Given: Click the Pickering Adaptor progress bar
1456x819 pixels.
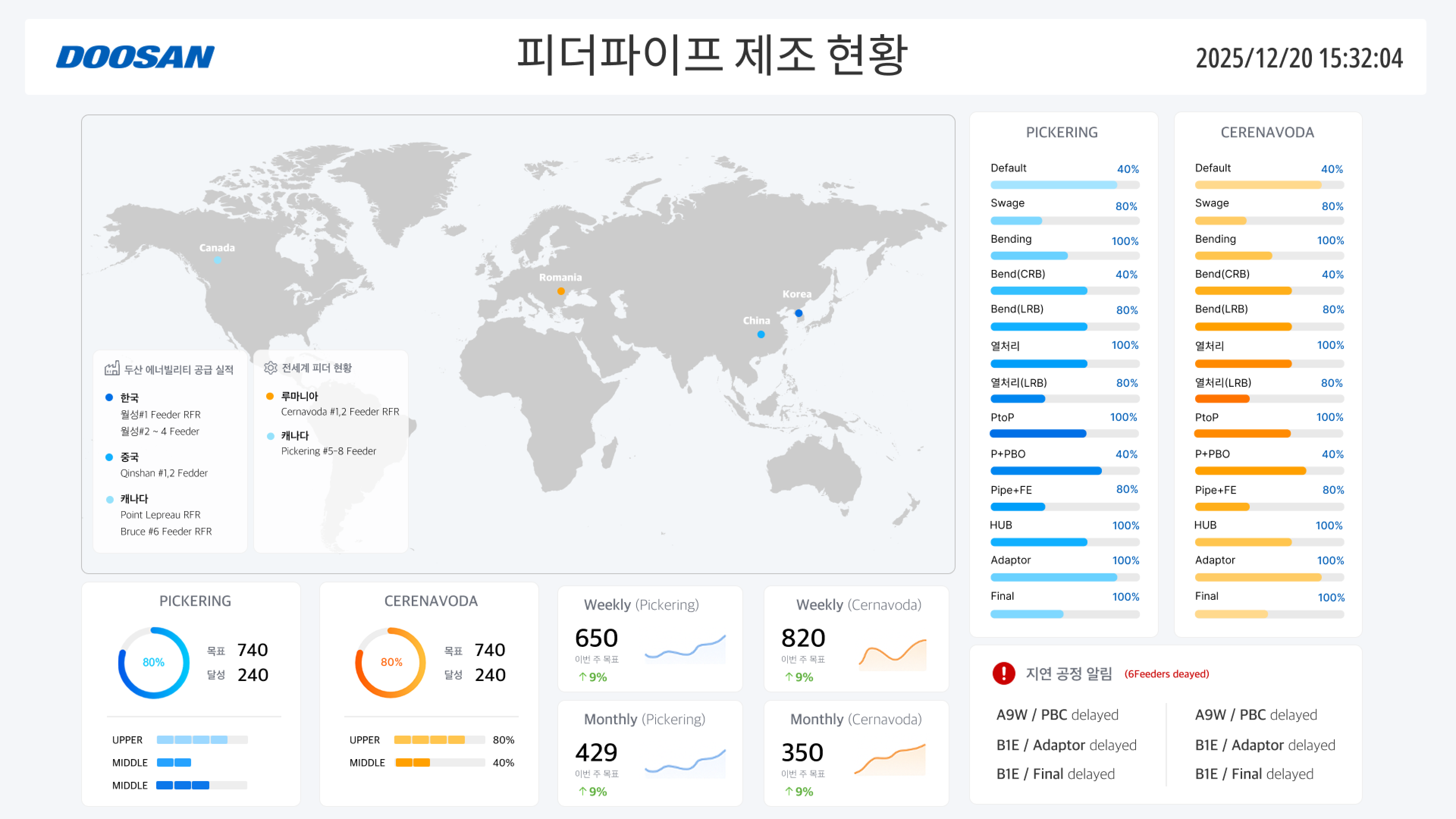Looking at the screenshot, I should pos(1065,577).
